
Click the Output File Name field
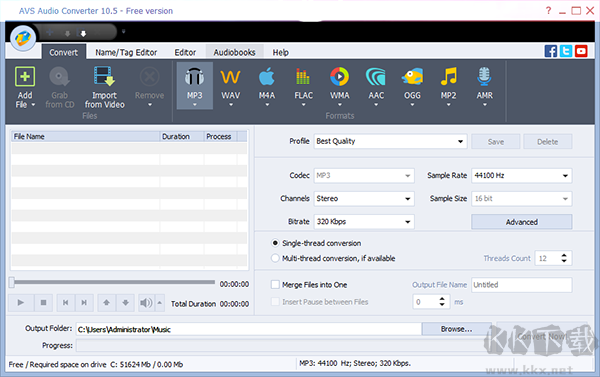[x=522, y=285]
